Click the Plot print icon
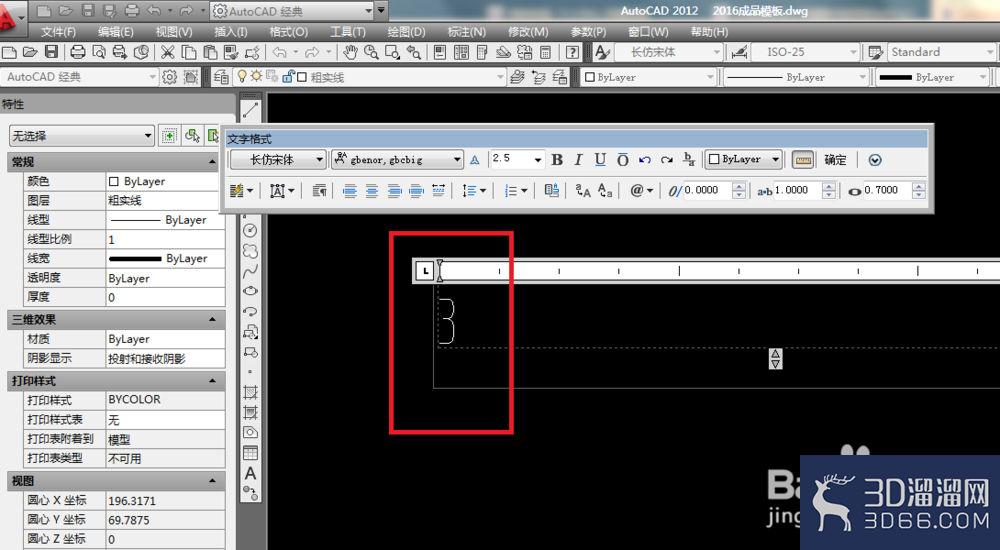 click(x=78, y=52)
